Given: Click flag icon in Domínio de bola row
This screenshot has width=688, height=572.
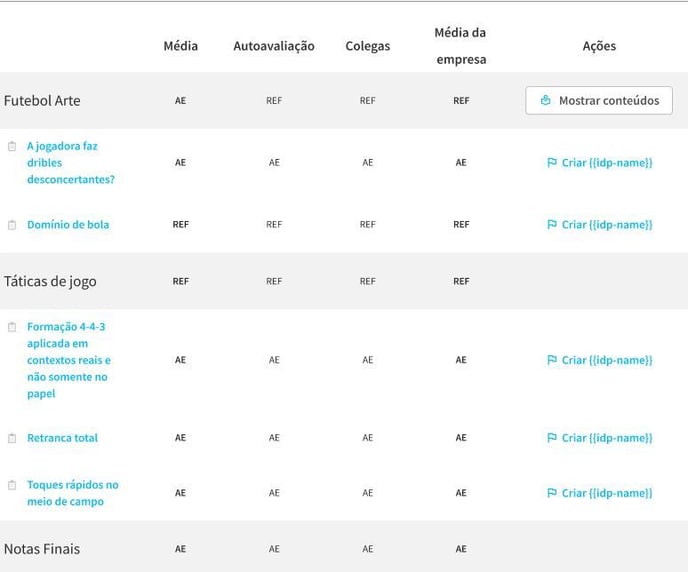Looking at the screenshot, I should tap(552, 225).
